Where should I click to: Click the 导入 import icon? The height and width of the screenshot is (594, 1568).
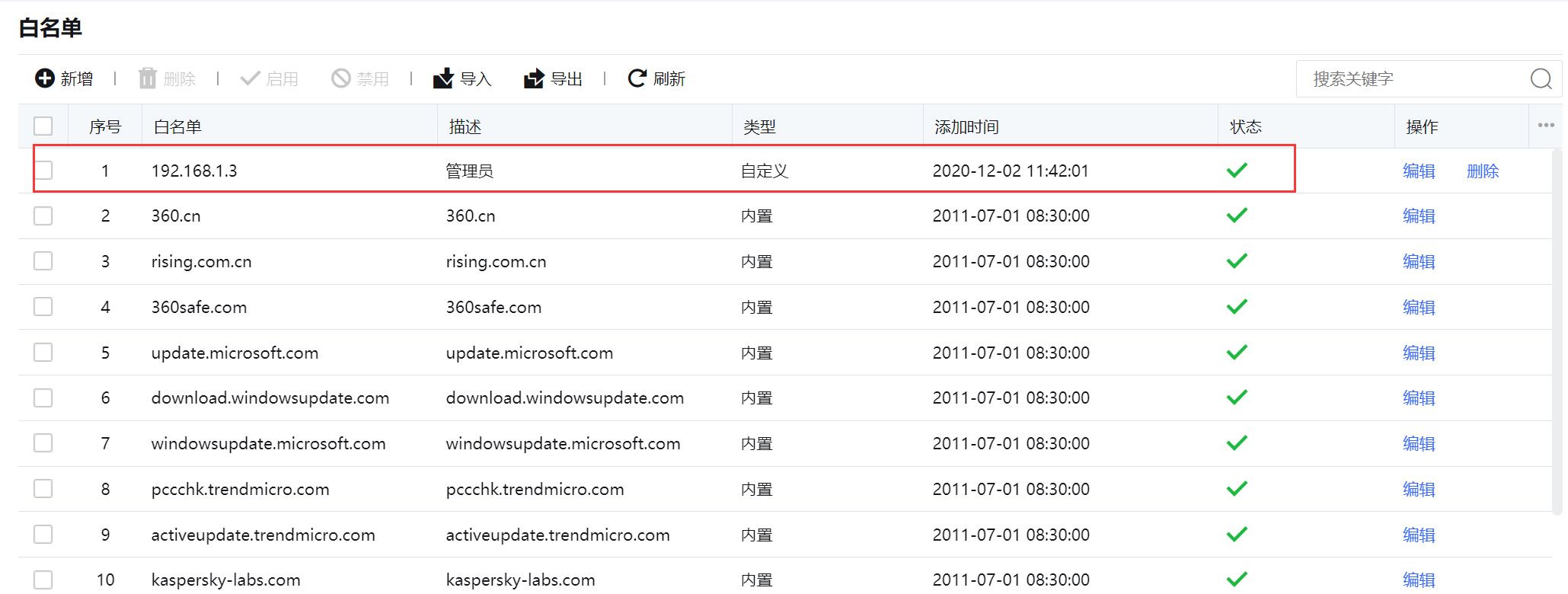443,78
